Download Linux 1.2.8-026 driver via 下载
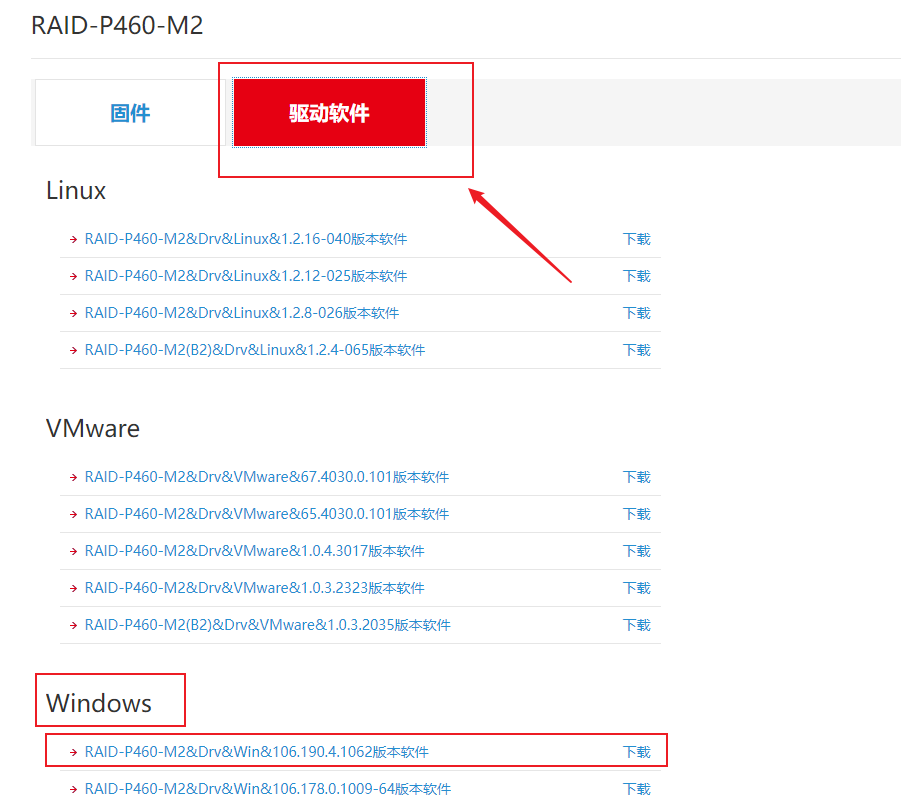This screenshot has height=797, width=909. (637, 313)
